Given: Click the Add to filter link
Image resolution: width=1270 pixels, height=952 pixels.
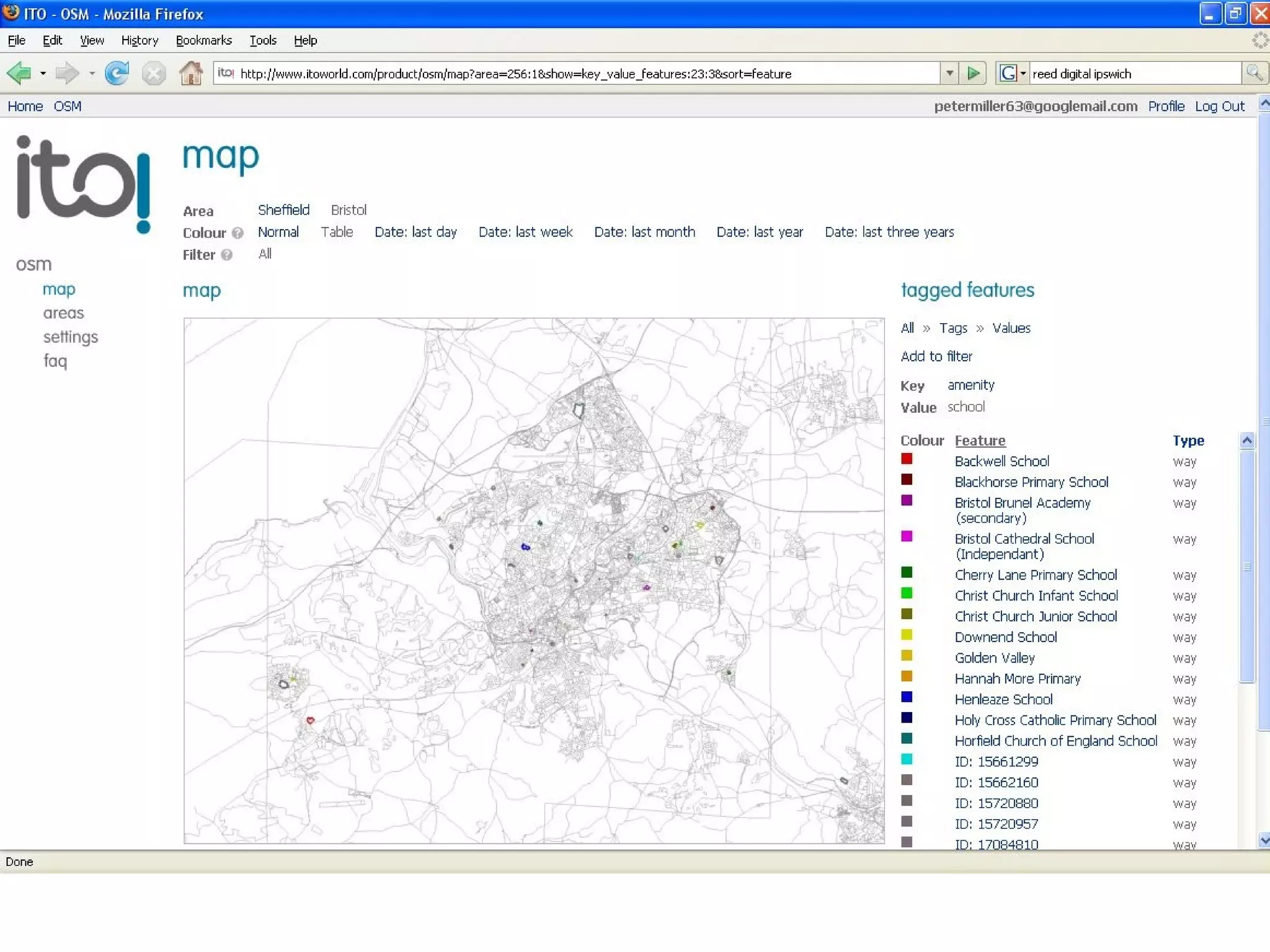Looking at the screenshot, I should 936,356.
